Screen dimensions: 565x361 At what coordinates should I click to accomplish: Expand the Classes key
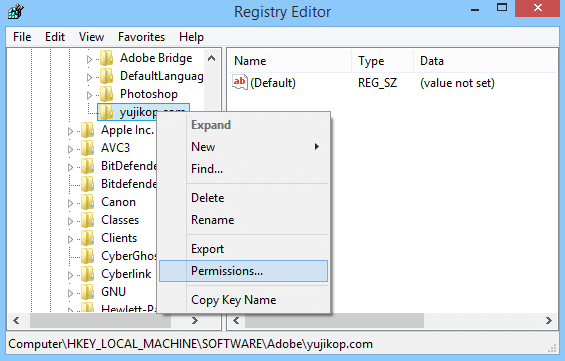(x=70, y=221)
